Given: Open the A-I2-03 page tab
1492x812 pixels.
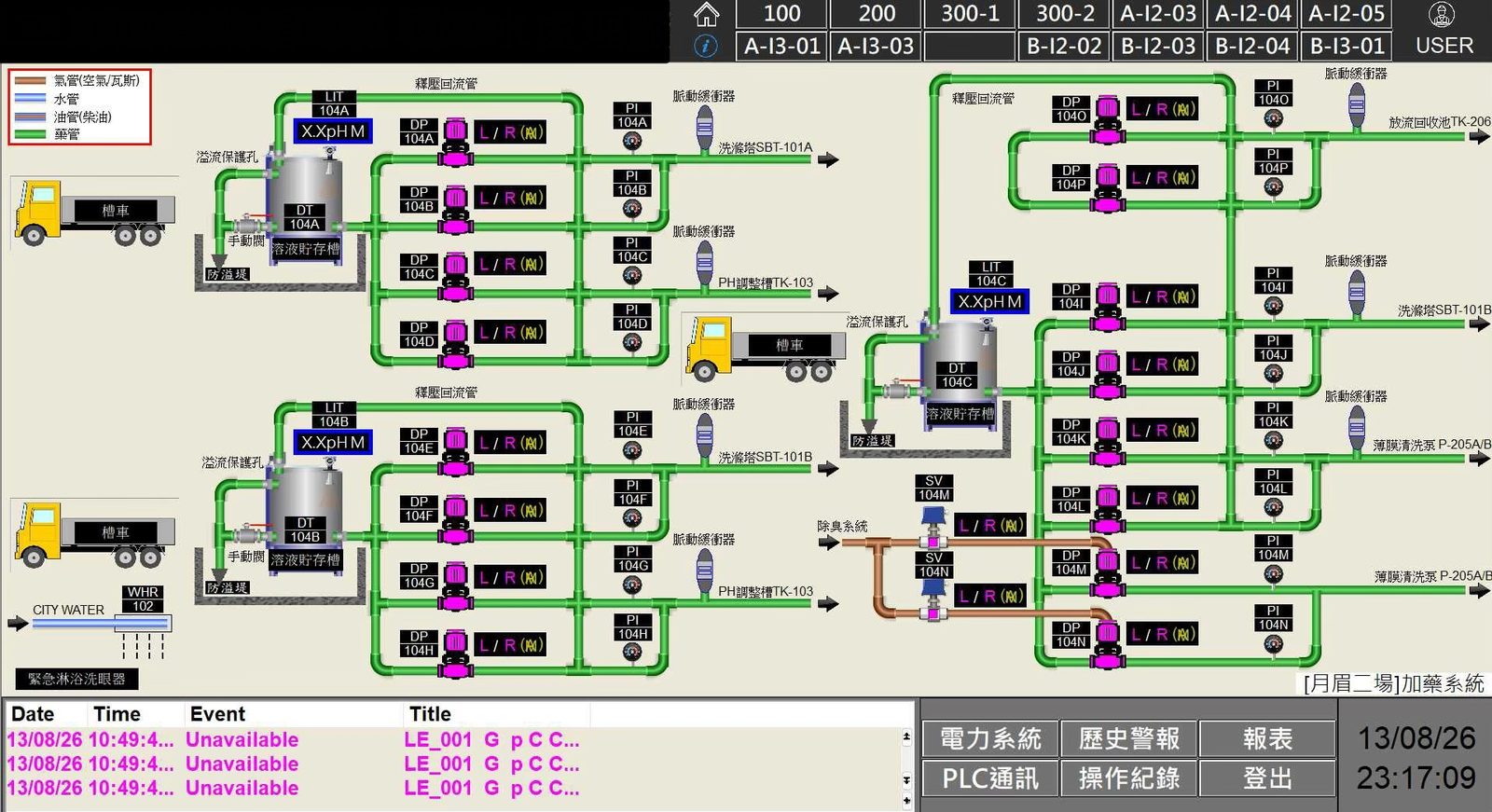Looking at the screenshot, I should (1158, 14).
